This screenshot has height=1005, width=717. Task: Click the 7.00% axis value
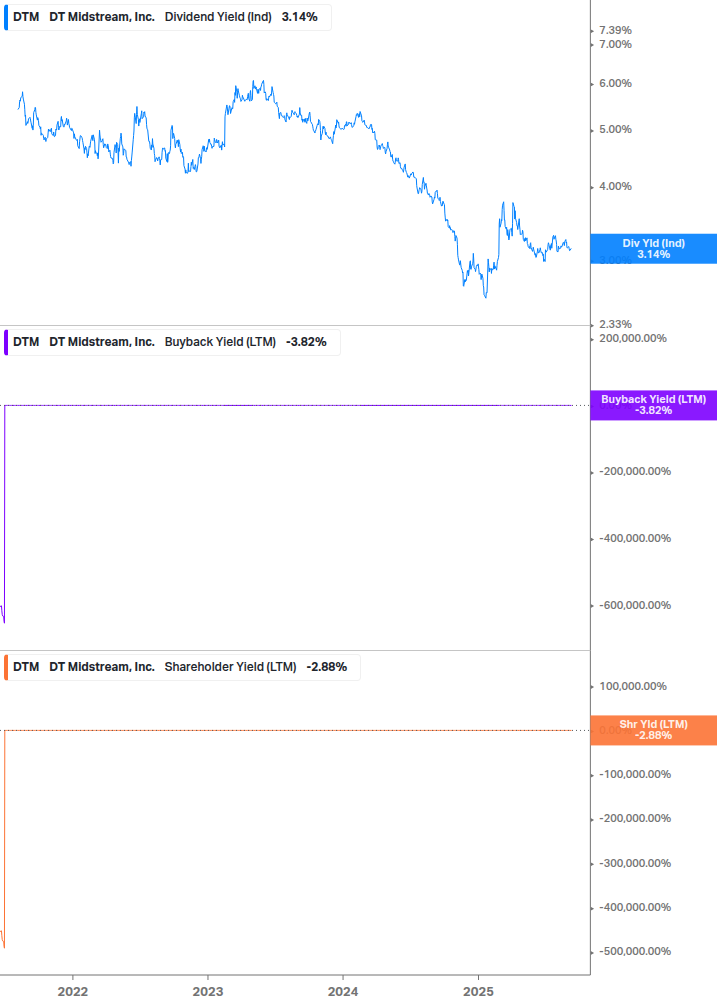[615, 44]
